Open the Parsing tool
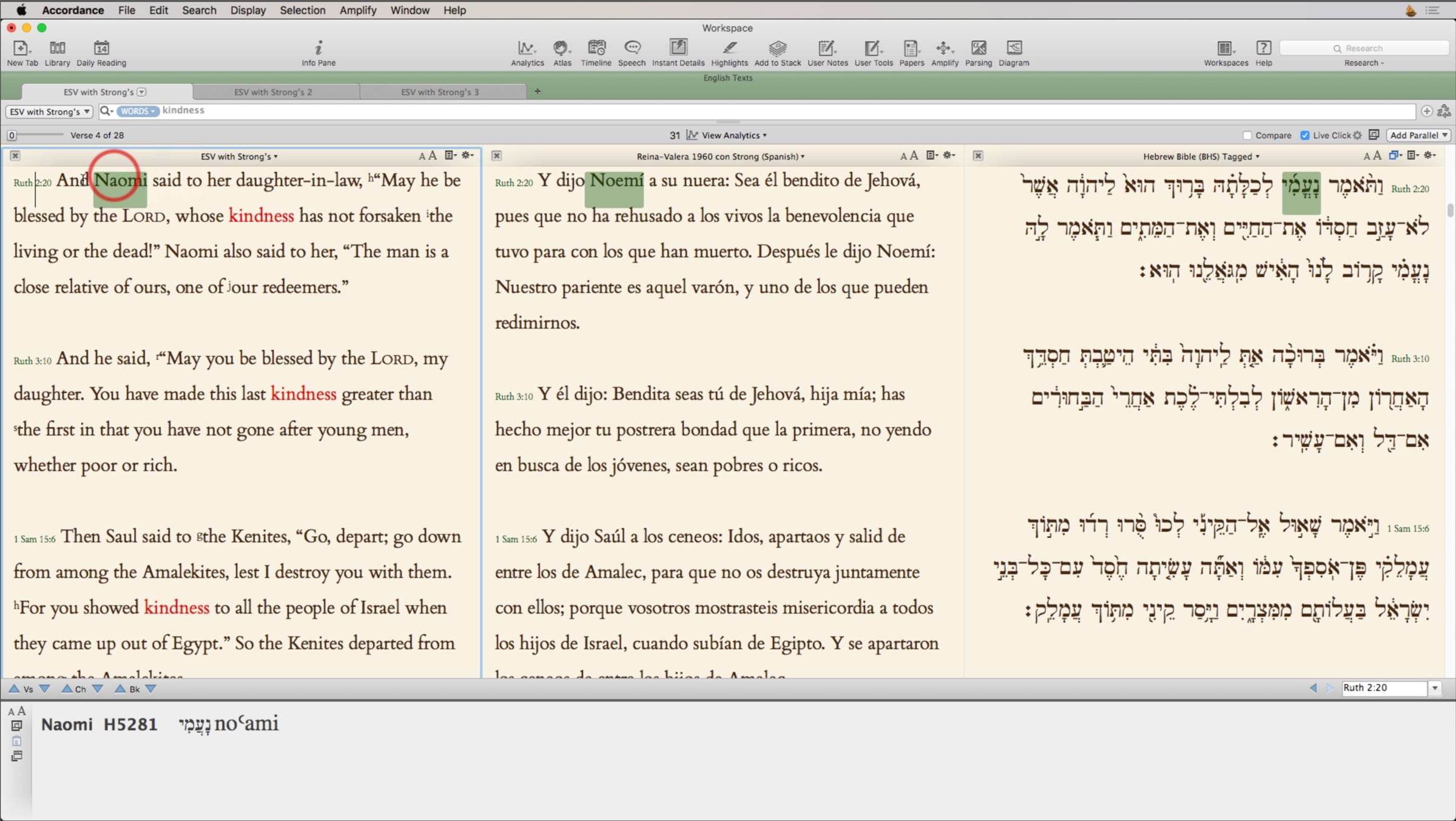Viewport: 1456px width, 821px height. point(978,52)
